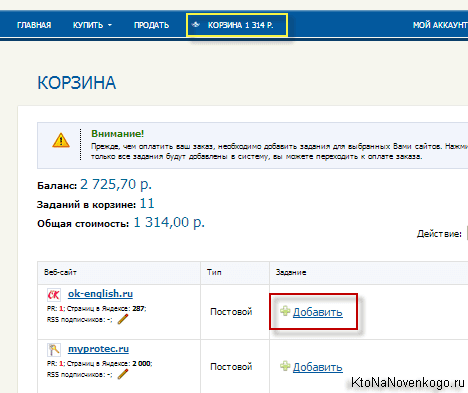Edit ok-english.ru with the pencil icon

(x=123, y=319)
